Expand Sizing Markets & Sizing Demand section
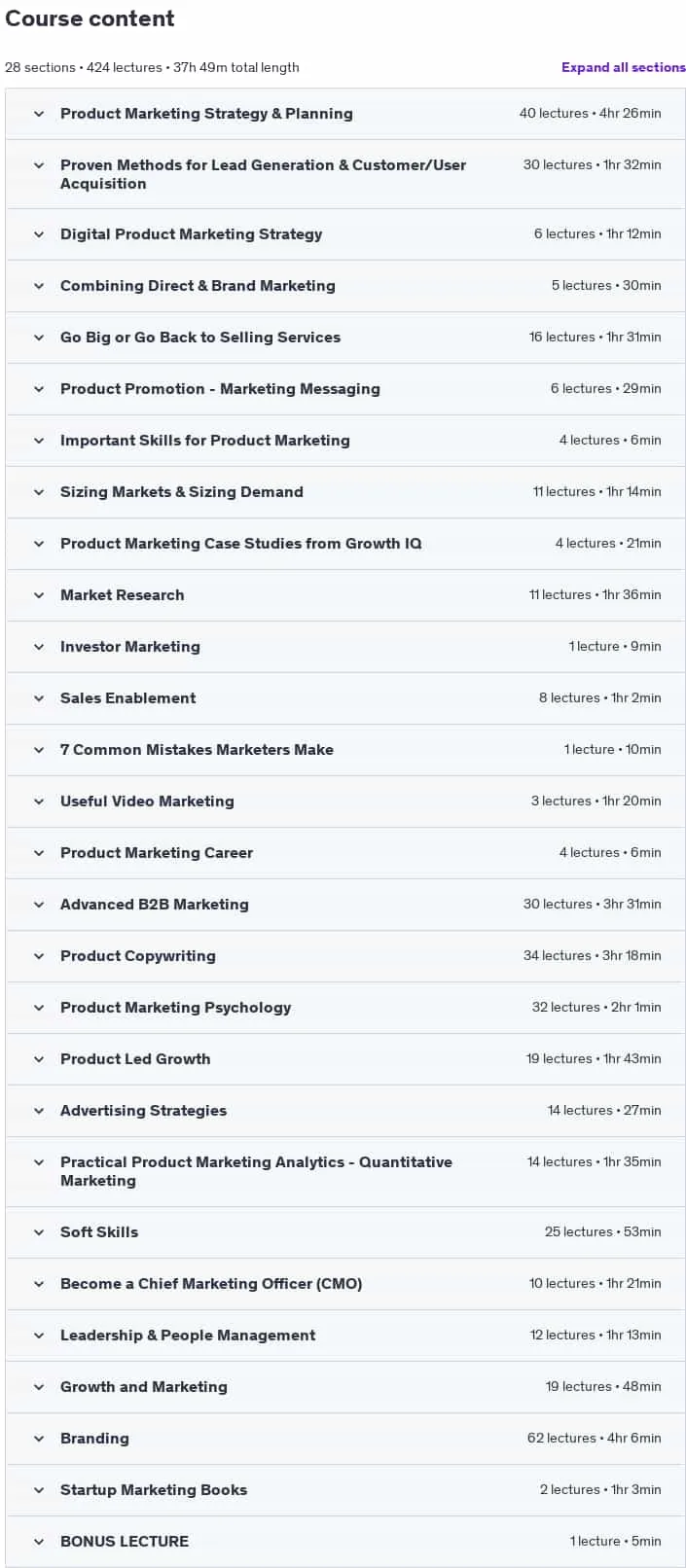 pos(345,492)
